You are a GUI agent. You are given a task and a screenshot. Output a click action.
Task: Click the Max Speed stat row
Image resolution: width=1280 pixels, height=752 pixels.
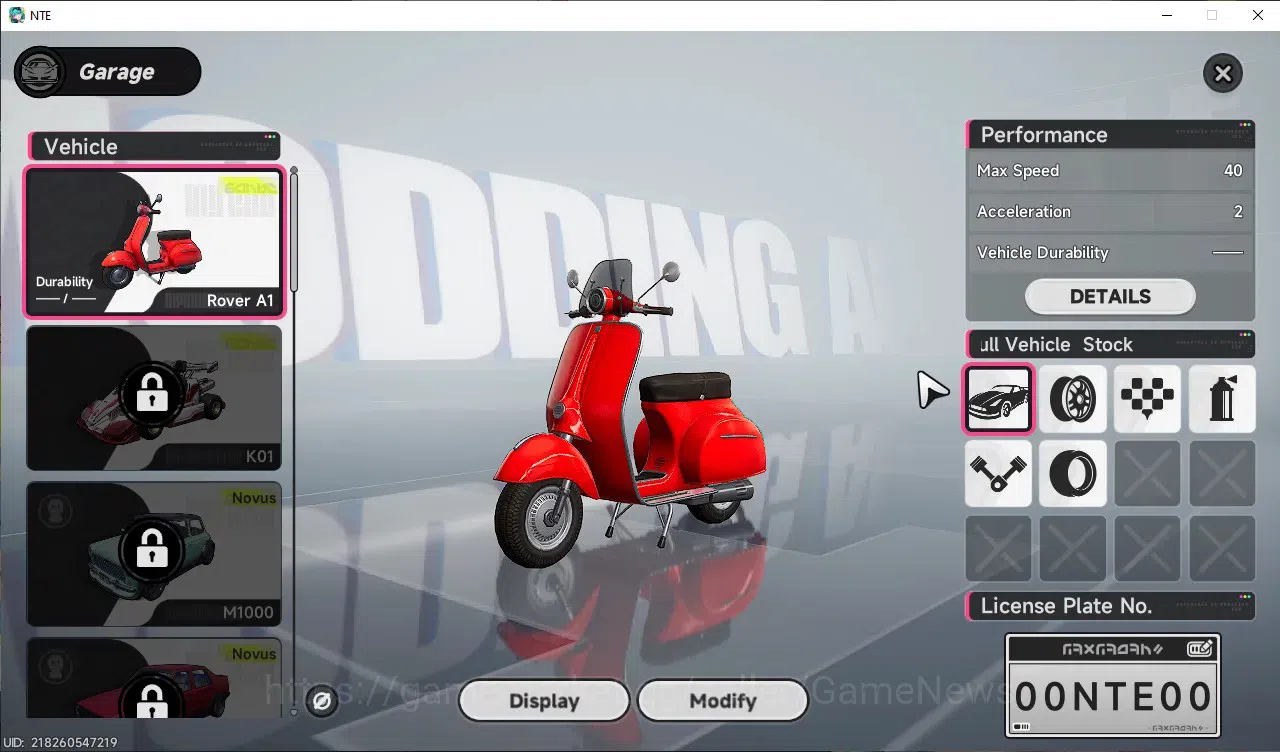1110,171
